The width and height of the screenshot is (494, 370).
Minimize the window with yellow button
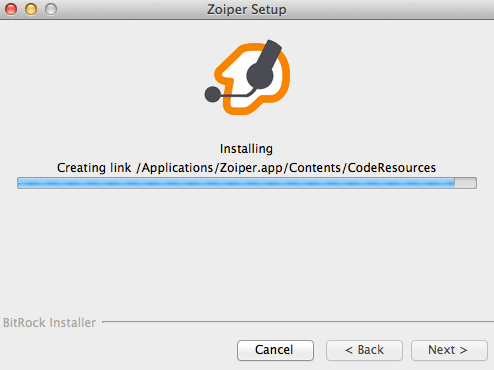coord(31,9)
